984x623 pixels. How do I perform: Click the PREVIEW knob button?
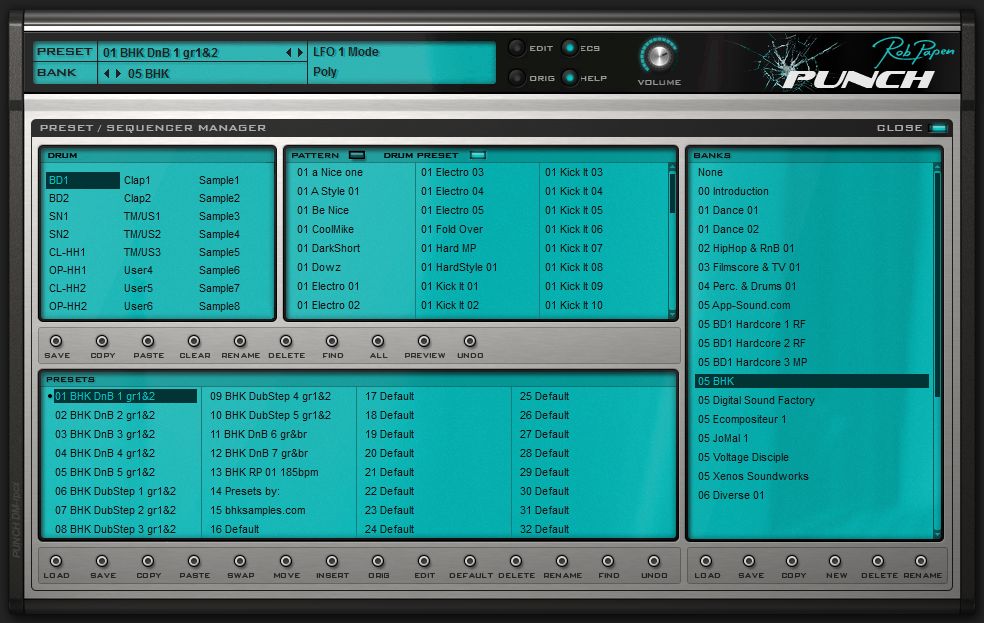[424, 341]
